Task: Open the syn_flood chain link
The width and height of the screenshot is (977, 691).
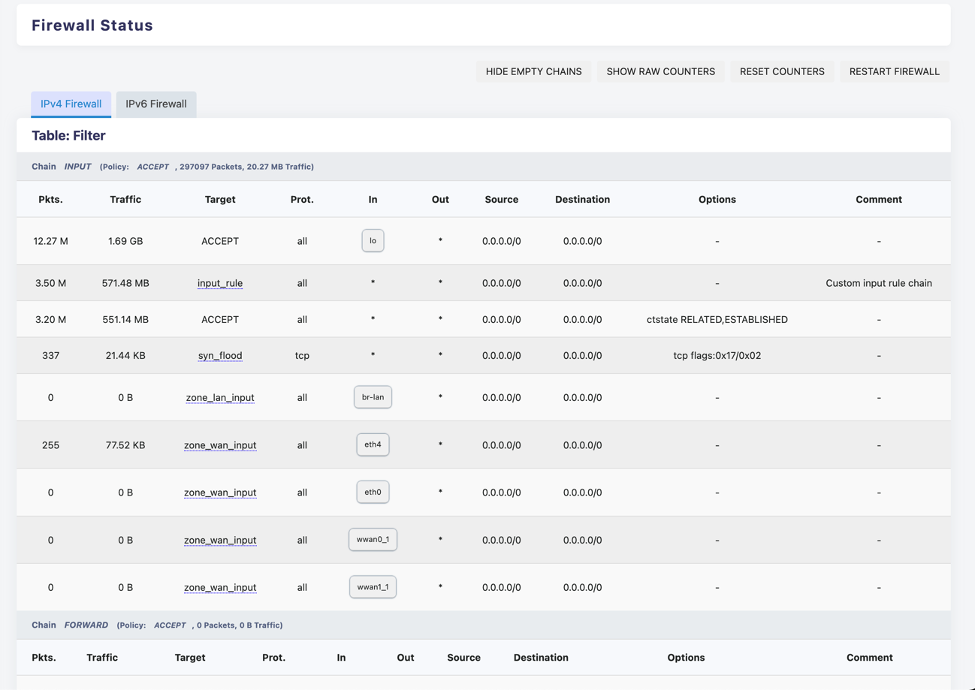Action: [x=219, y=355]
